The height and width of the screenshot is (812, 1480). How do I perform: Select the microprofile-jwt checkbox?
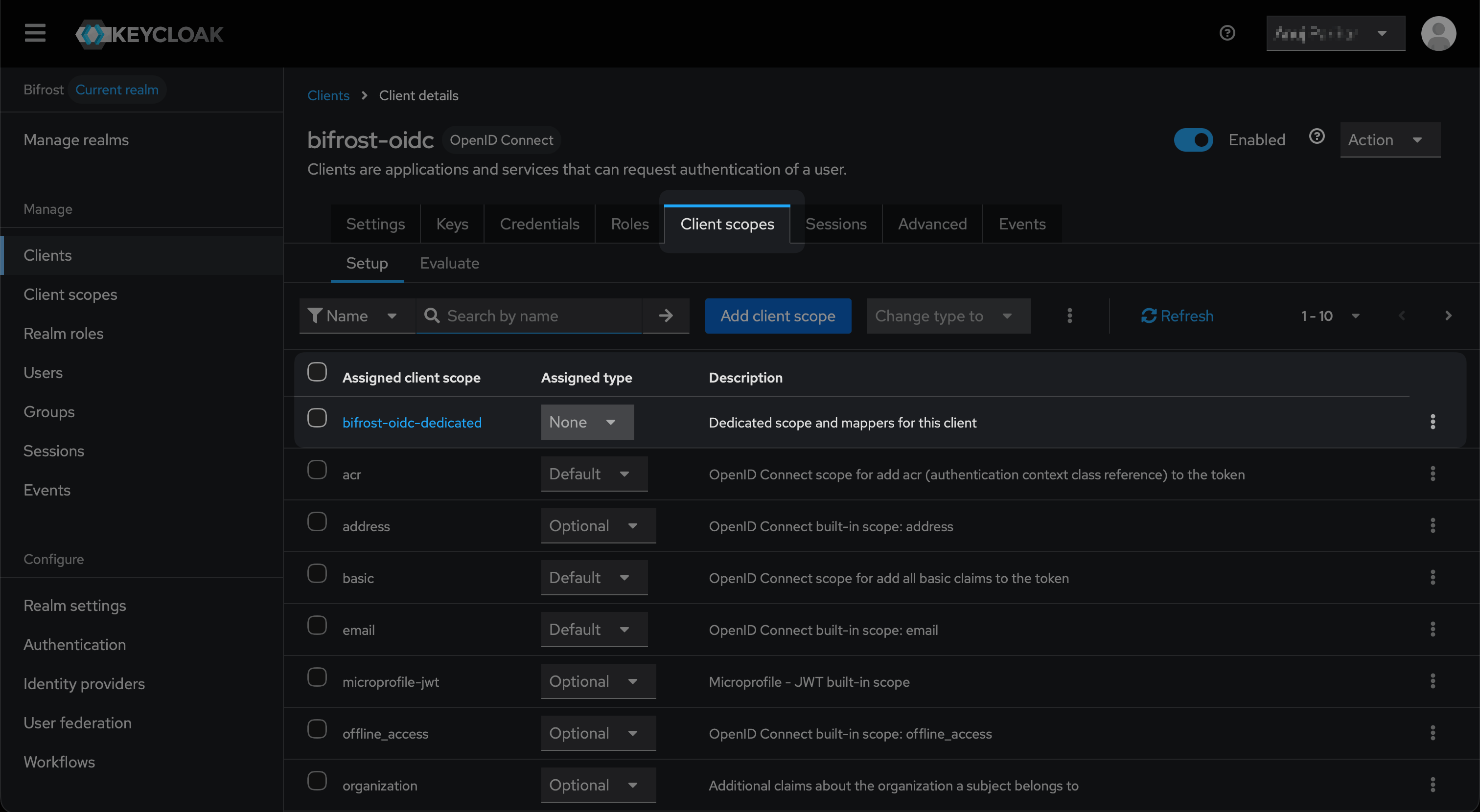317,677
